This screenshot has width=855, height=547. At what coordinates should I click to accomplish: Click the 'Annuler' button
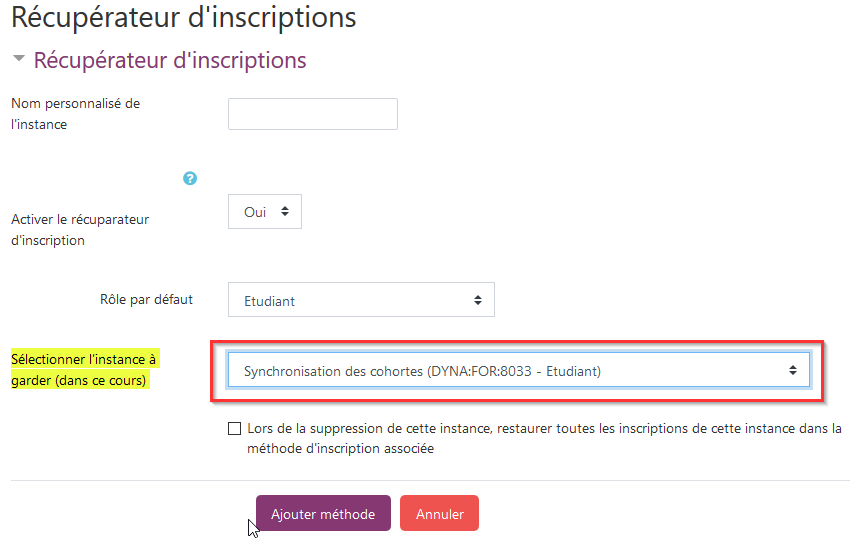pyautogui.click(x=439, y=514)
